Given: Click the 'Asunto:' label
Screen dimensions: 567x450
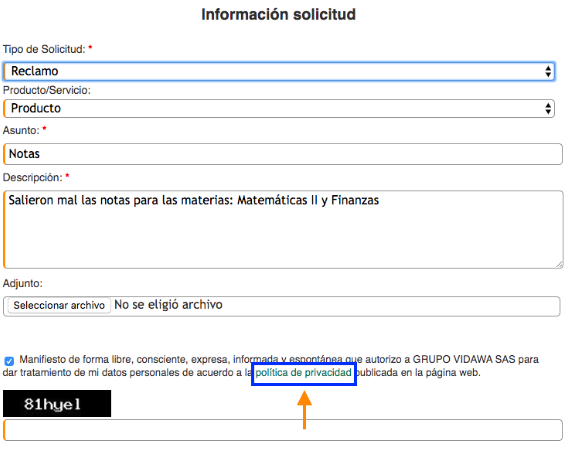Looking at the screenshot, I should (21, 130).
